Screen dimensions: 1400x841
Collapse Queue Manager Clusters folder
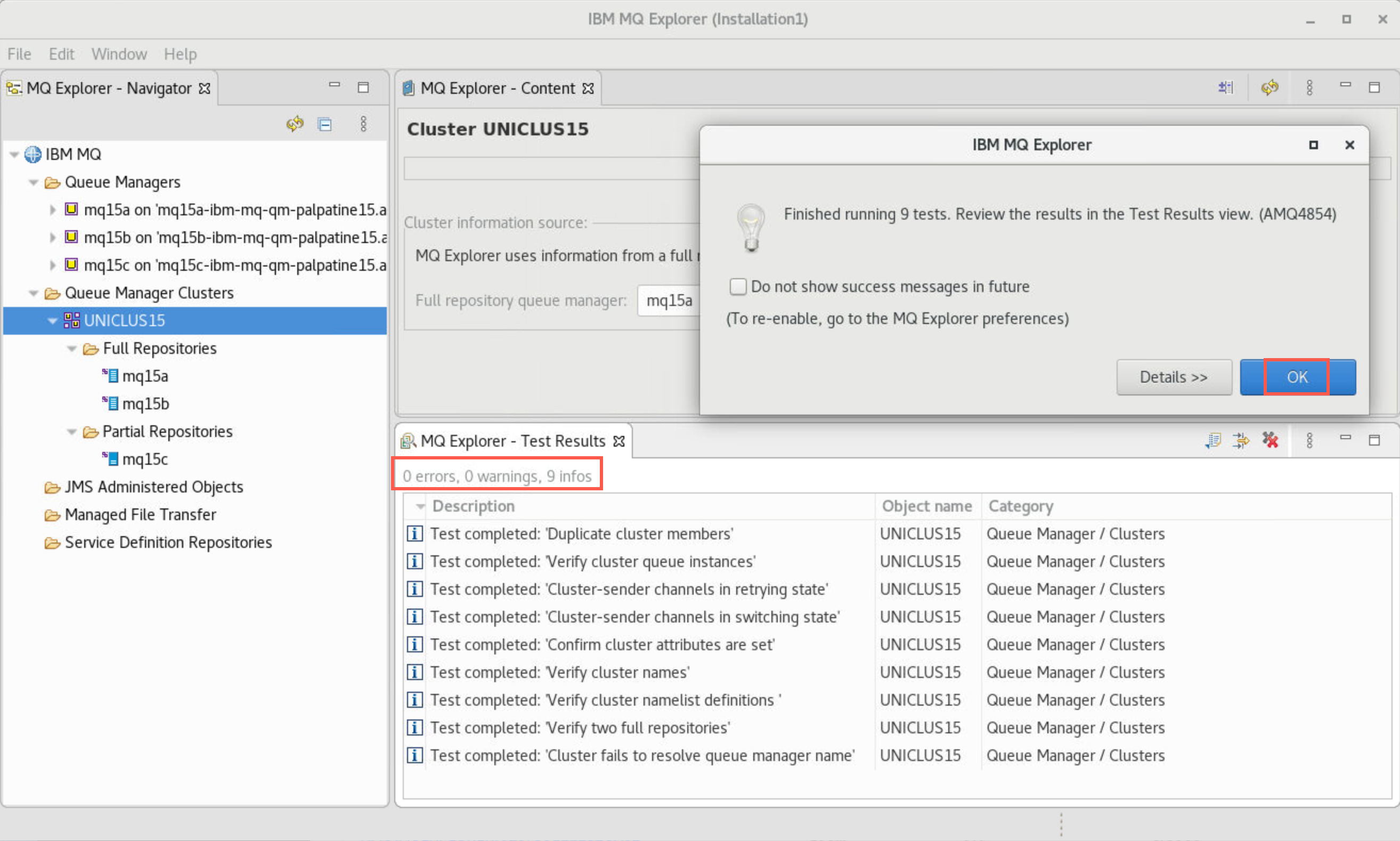click(x=34, y=293)
